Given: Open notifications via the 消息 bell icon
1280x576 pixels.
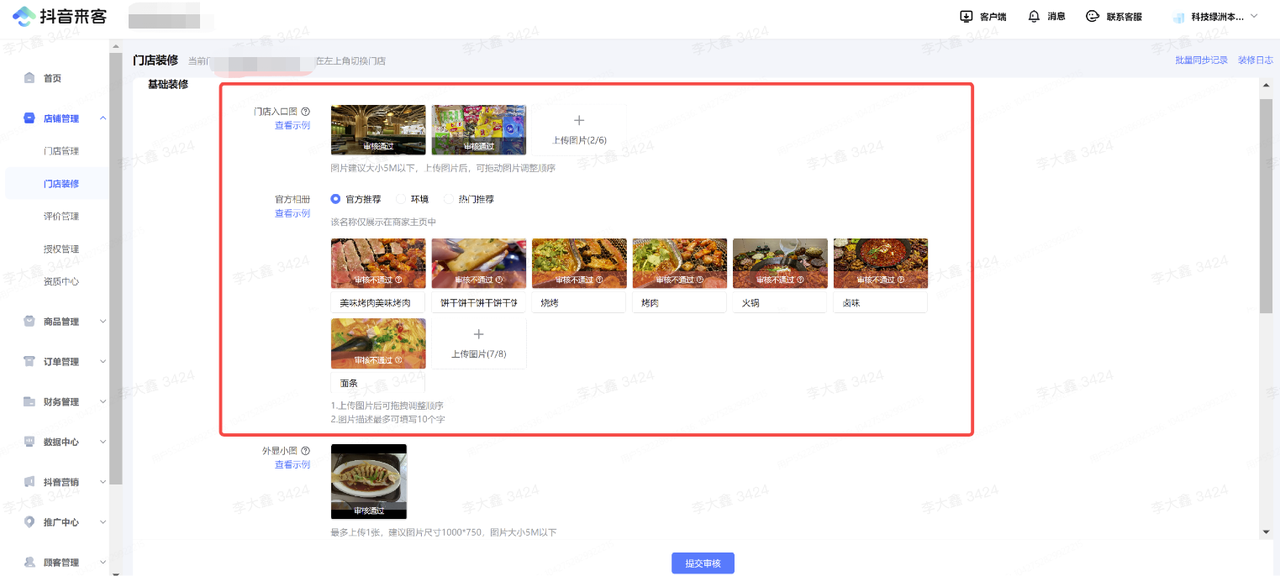Looking at the screenshot, I should point(1034,17).
